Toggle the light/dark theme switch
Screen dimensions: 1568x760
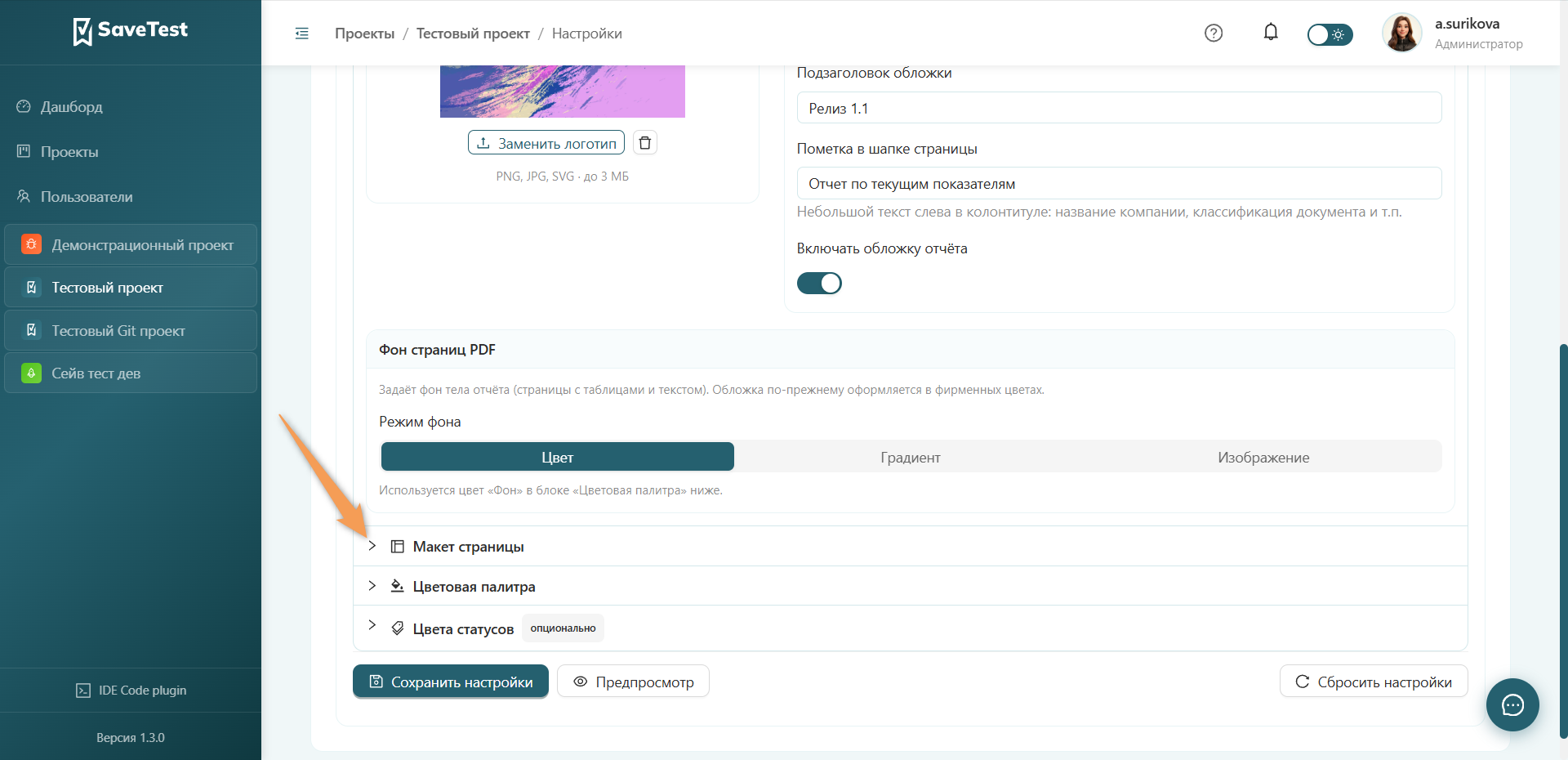(x=1330, y=34)
